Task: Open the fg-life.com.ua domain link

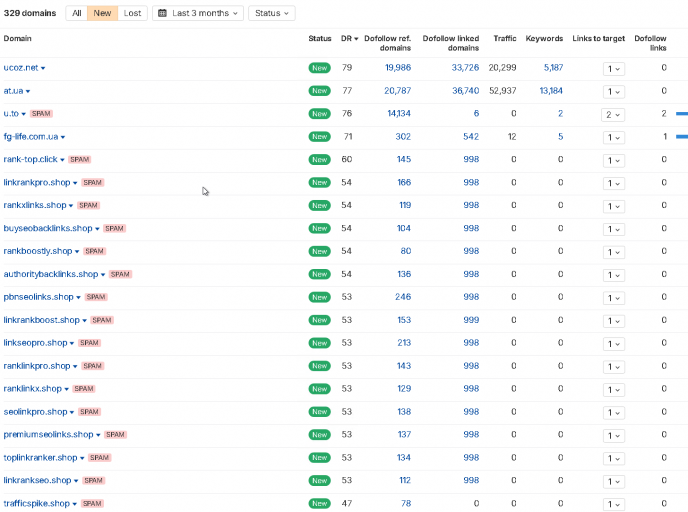Action: tap(31, 136)
